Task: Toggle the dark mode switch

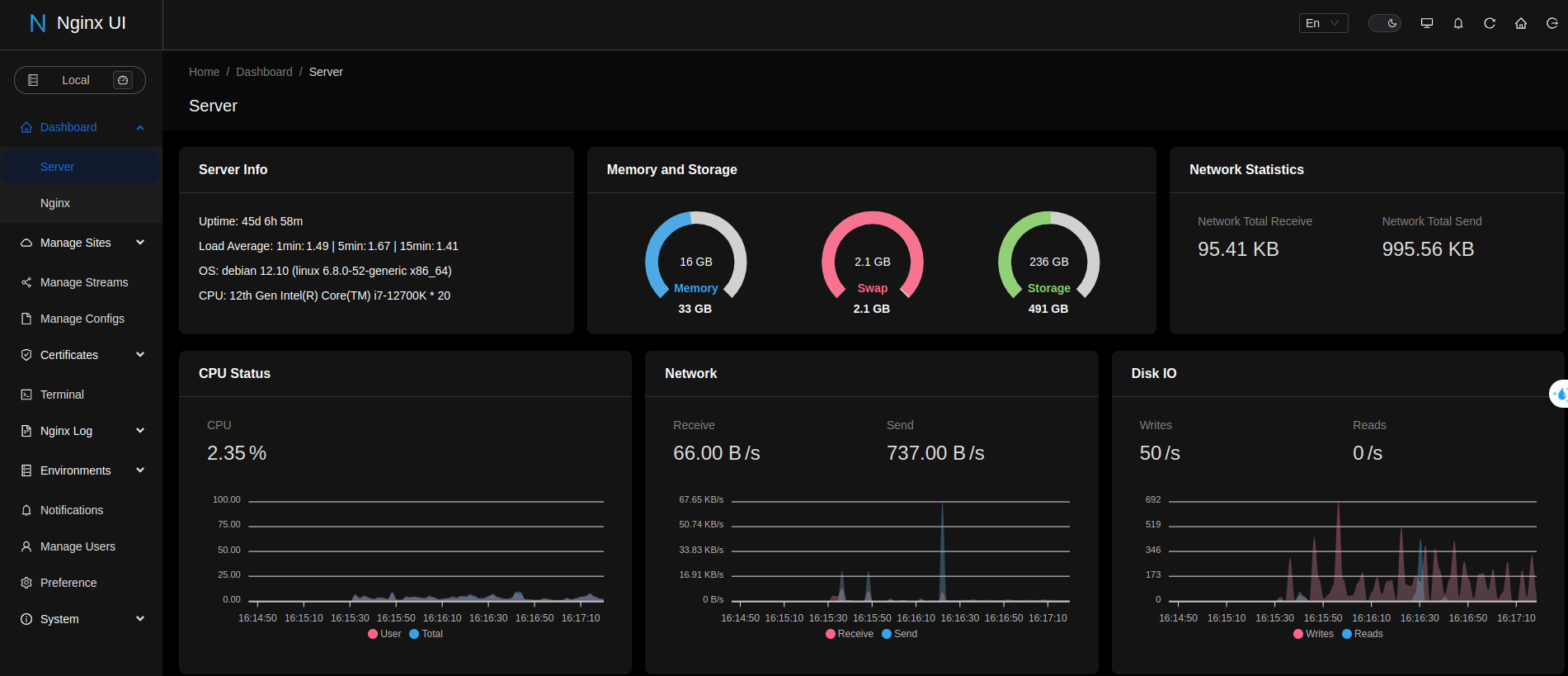Action: click(1384, 23)
